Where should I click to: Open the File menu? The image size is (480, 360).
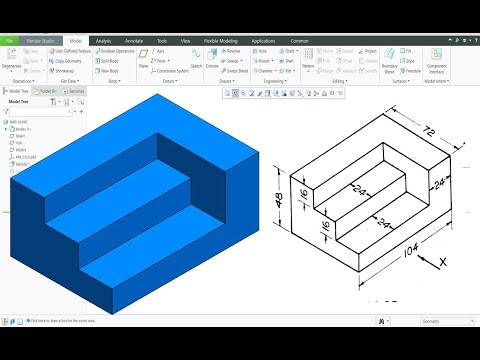pyautogui.click(x=9, y=41)
